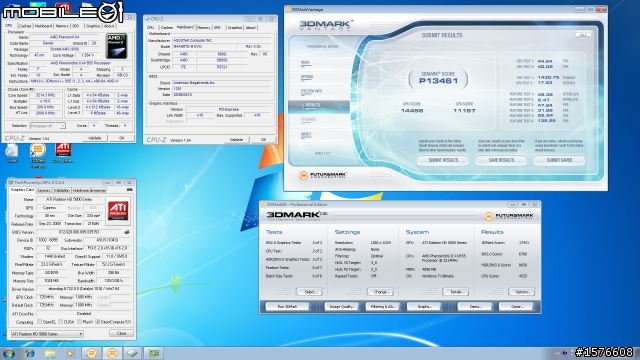Select Main in the 3DMark Vantage sidebar
Screen dimensions: 640x360
pos(305,63)
